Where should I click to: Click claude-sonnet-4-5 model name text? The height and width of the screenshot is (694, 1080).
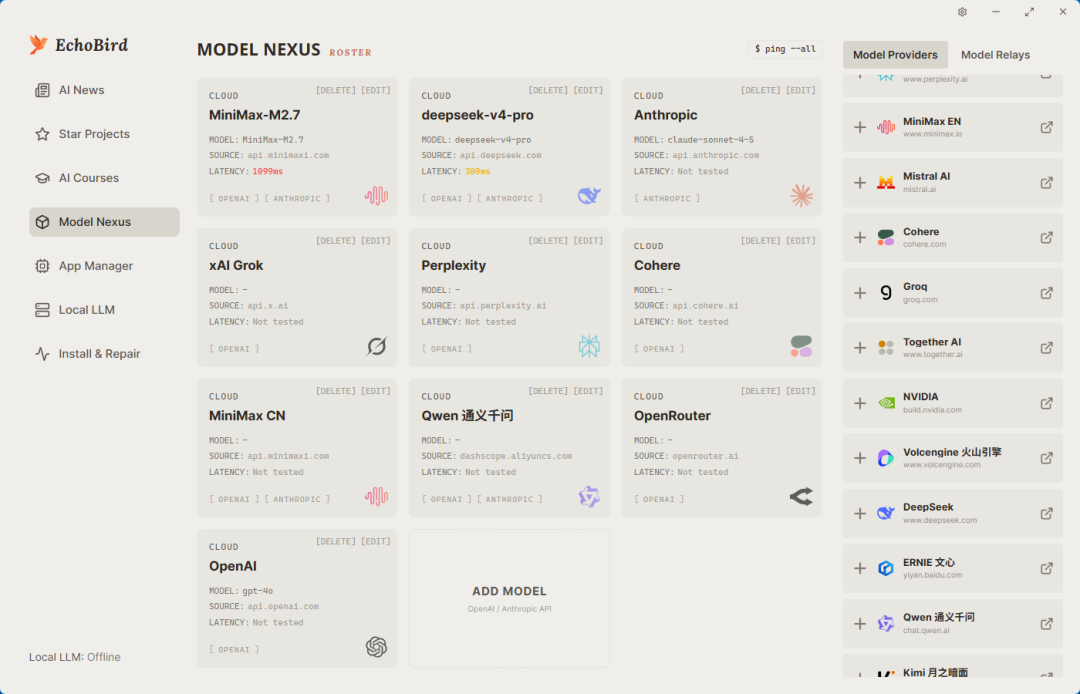pos(710,140)
